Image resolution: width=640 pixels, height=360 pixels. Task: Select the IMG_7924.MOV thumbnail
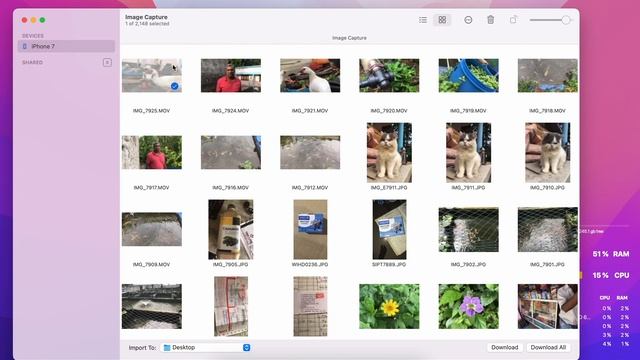click(231, 76)
